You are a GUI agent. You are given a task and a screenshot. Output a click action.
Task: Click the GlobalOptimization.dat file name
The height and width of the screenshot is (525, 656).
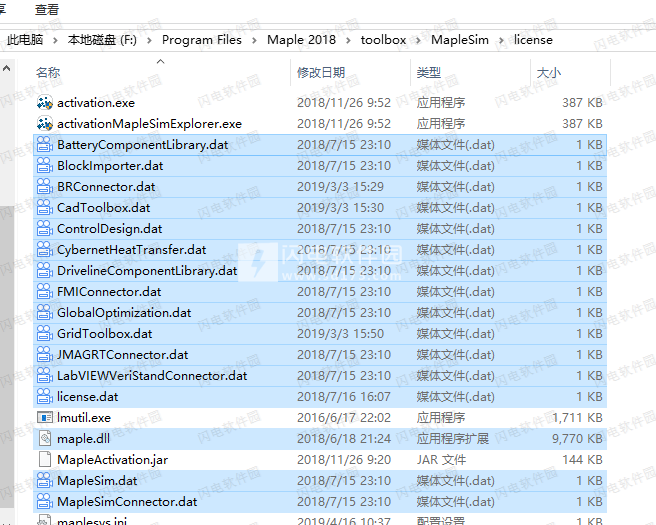tap(124, 312)
